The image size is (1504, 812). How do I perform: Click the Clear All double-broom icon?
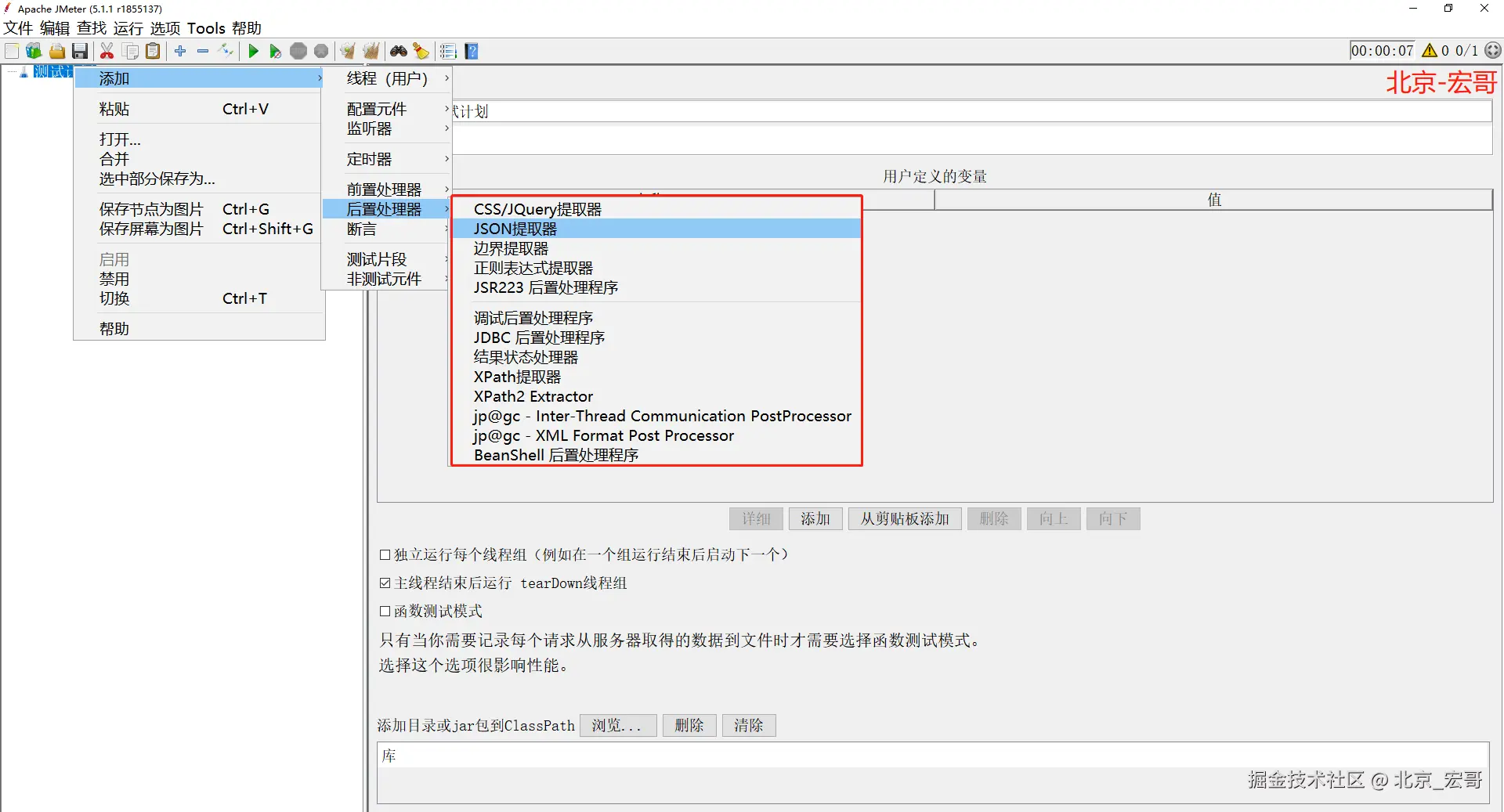[x=371, y=52]
